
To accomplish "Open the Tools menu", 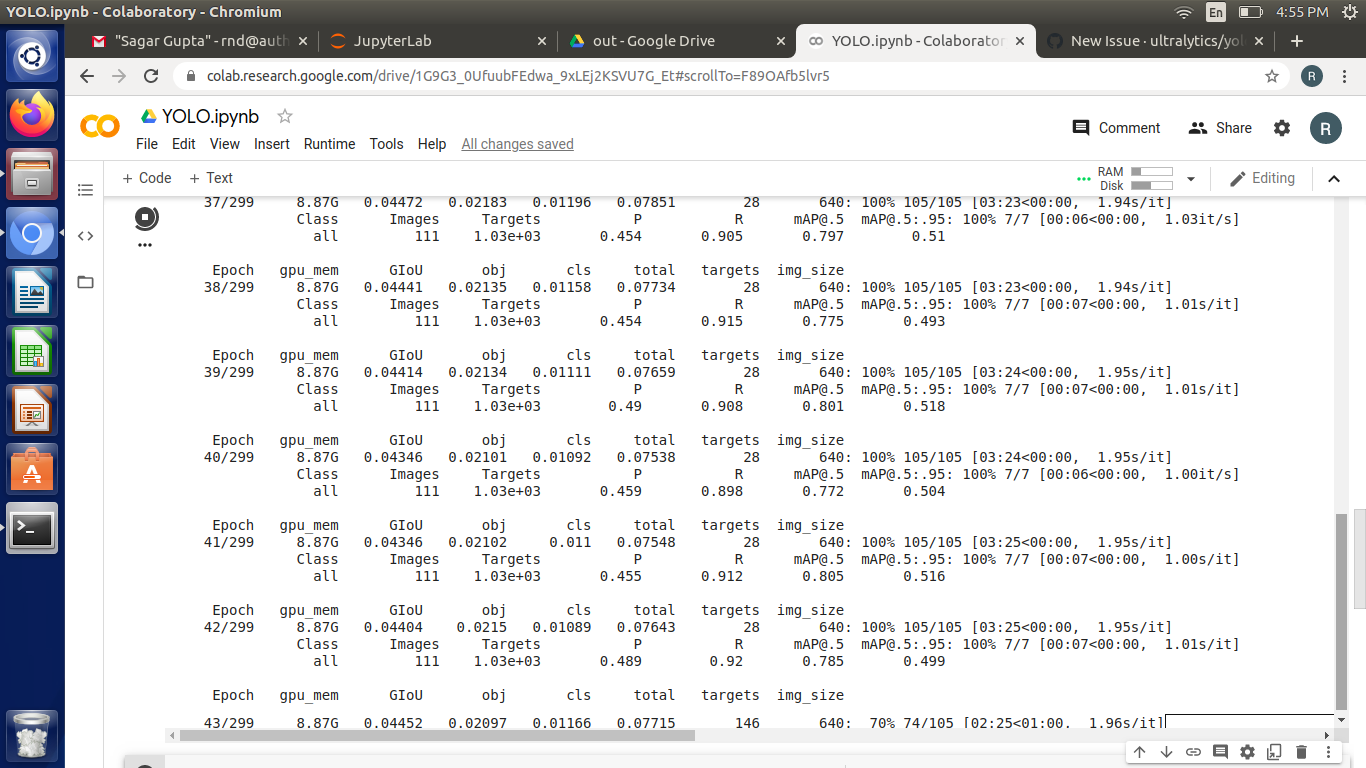I will click(x=386, y=144).
